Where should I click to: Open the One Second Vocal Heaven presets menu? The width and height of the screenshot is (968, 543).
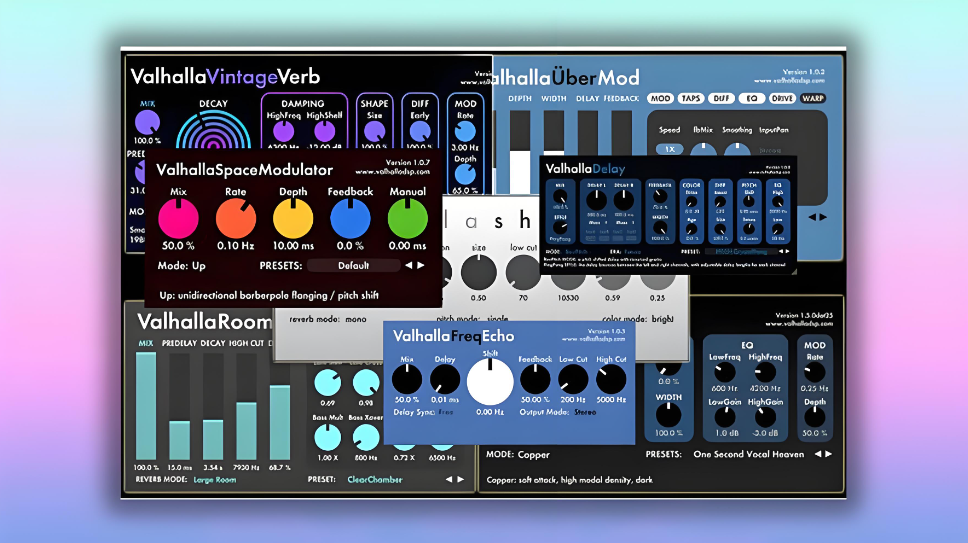[x=749, y=454]
